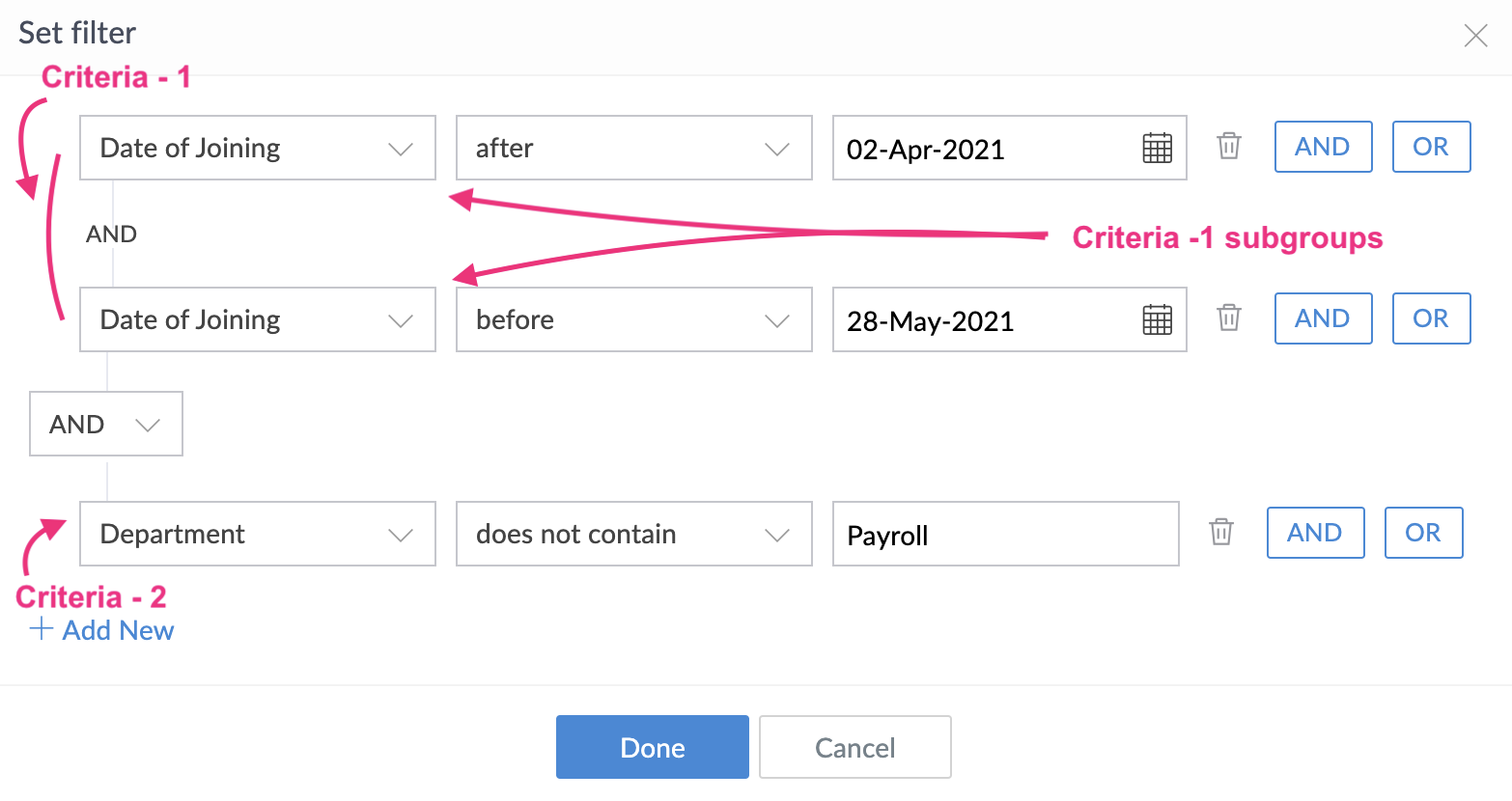Delete the Department criteria row
The height and width of the screenshot is (801, 1512).
pyautogui.click(x=1220, y=533)
